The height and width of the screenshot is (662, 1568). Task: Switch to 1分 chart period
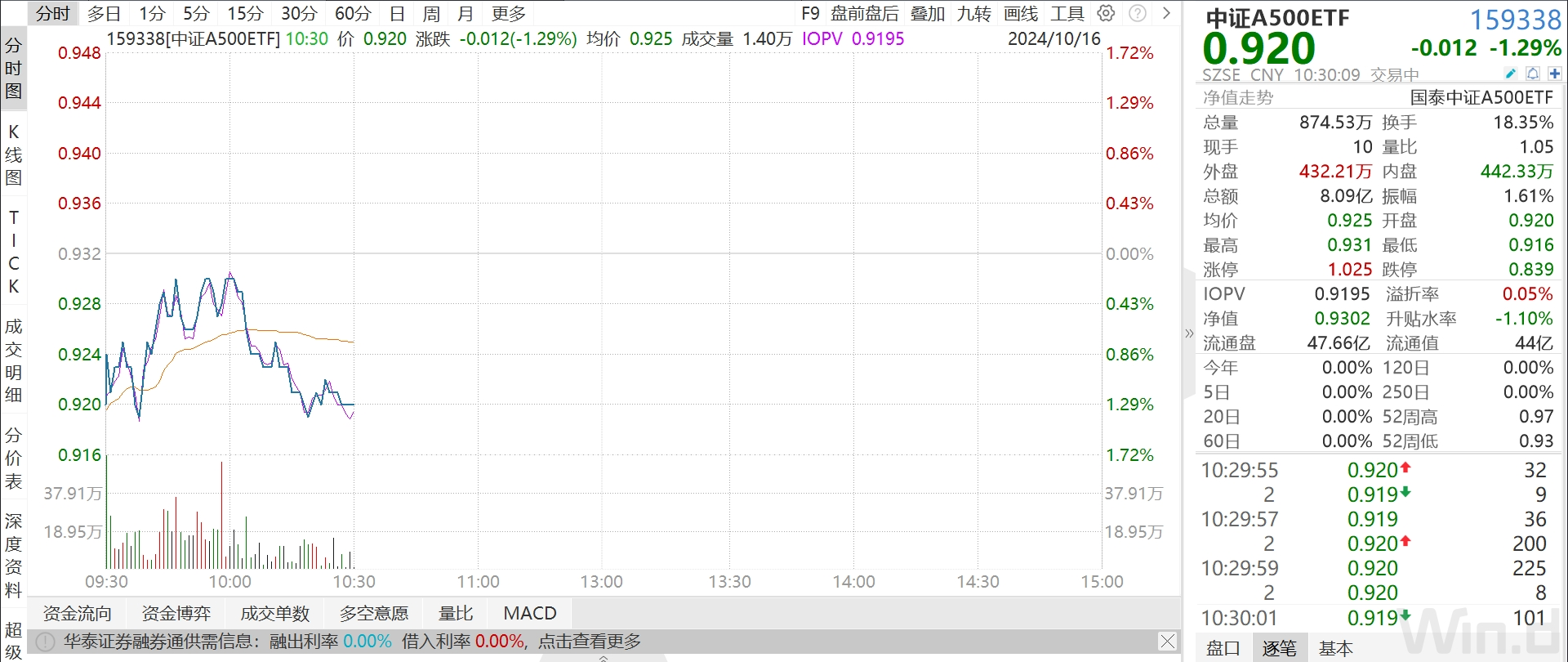click(152, 13)
